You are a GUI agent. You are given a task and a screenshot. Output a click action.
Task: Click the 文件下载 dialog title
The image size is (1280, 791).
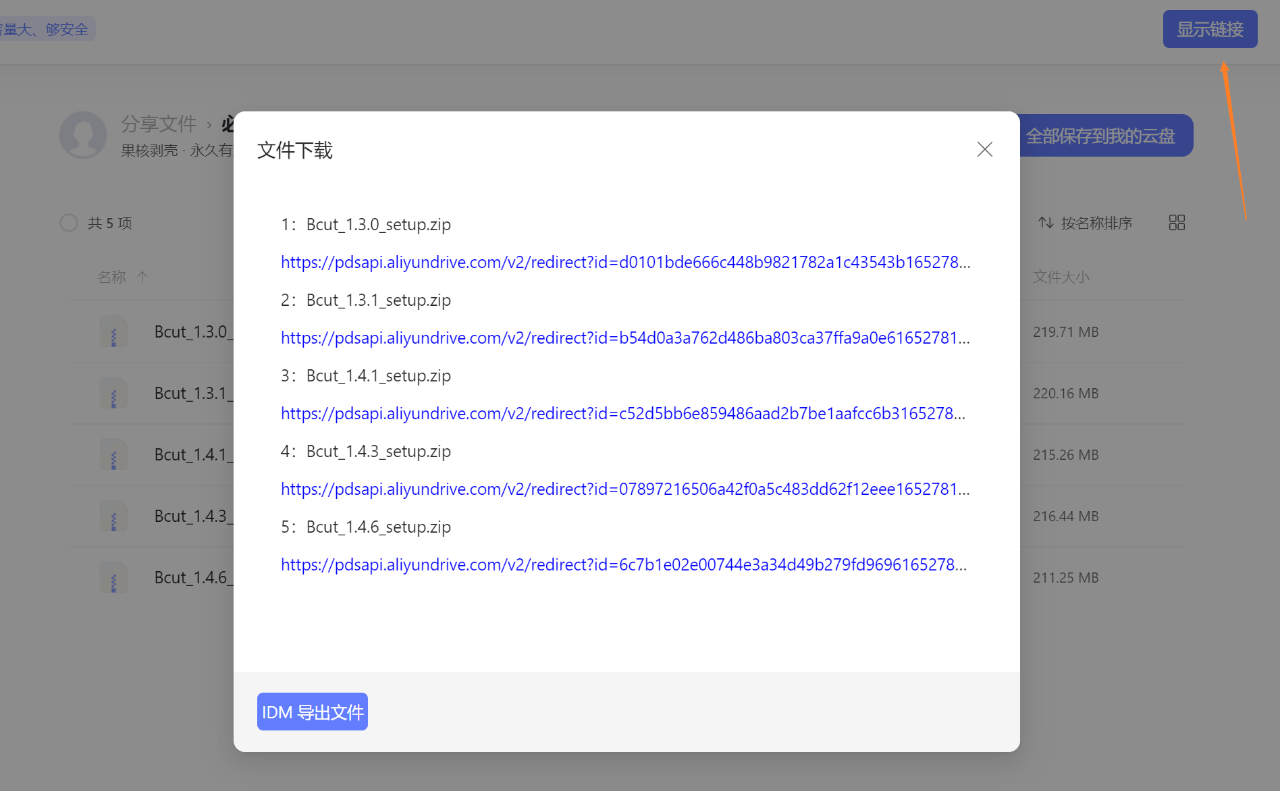295,150
